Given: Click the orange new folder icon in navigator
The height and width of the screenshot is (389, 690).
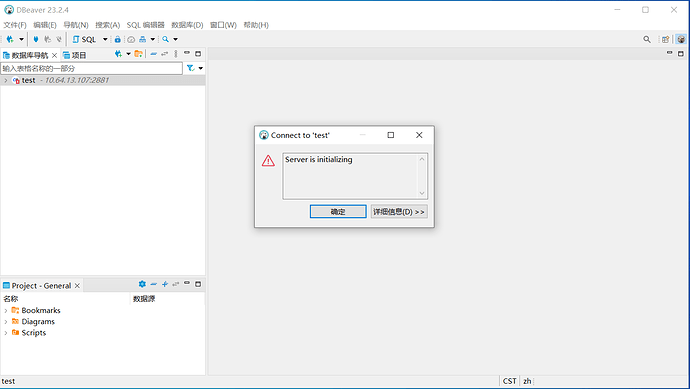Looking at the screenshot, I should point(138,54).
